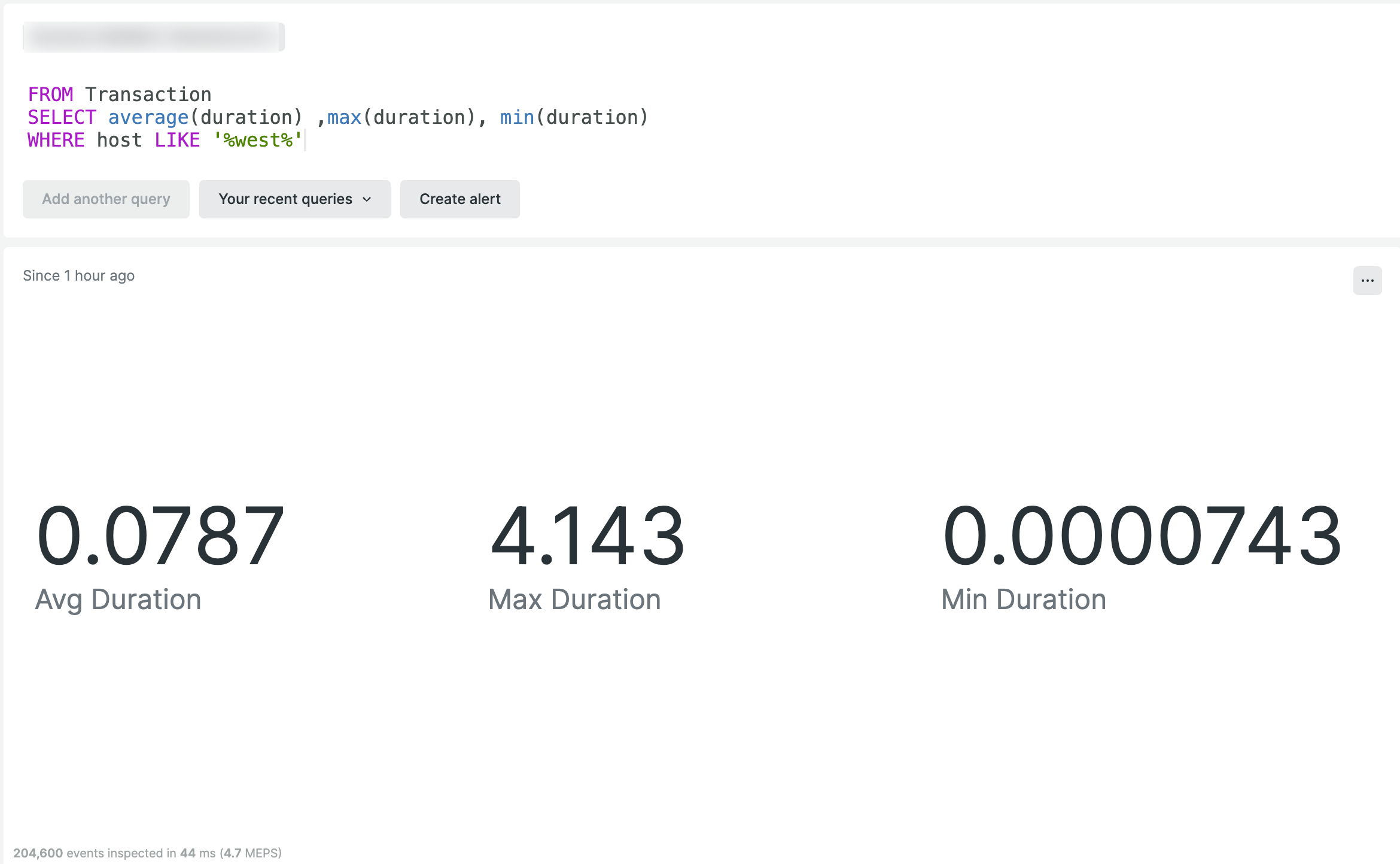Click the SELECT average(duration) query line
The height and width of the screenshot is (864, 1400).
coord(338,117)
